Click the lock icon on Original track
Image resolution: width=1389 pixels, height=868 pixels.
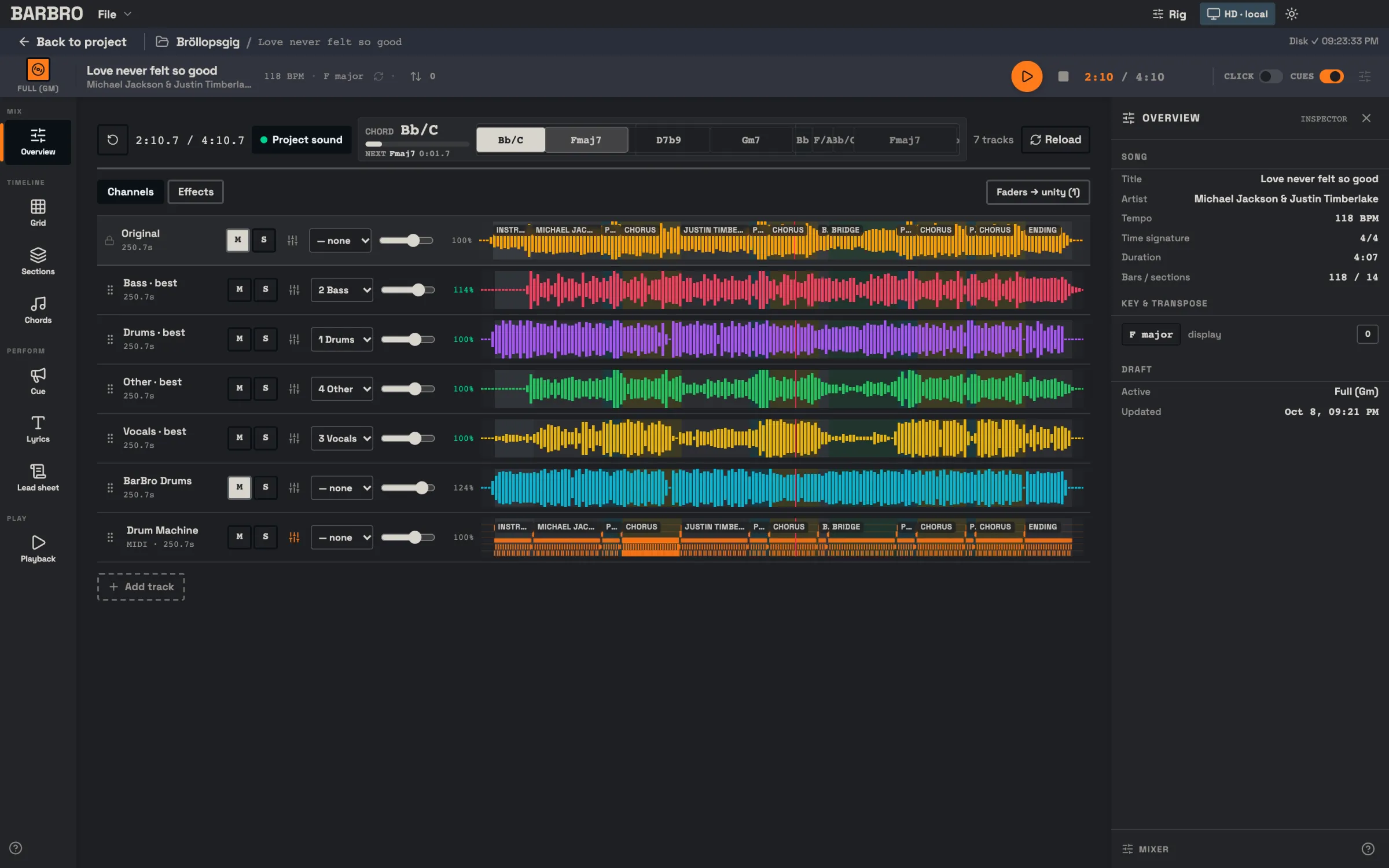109,240
